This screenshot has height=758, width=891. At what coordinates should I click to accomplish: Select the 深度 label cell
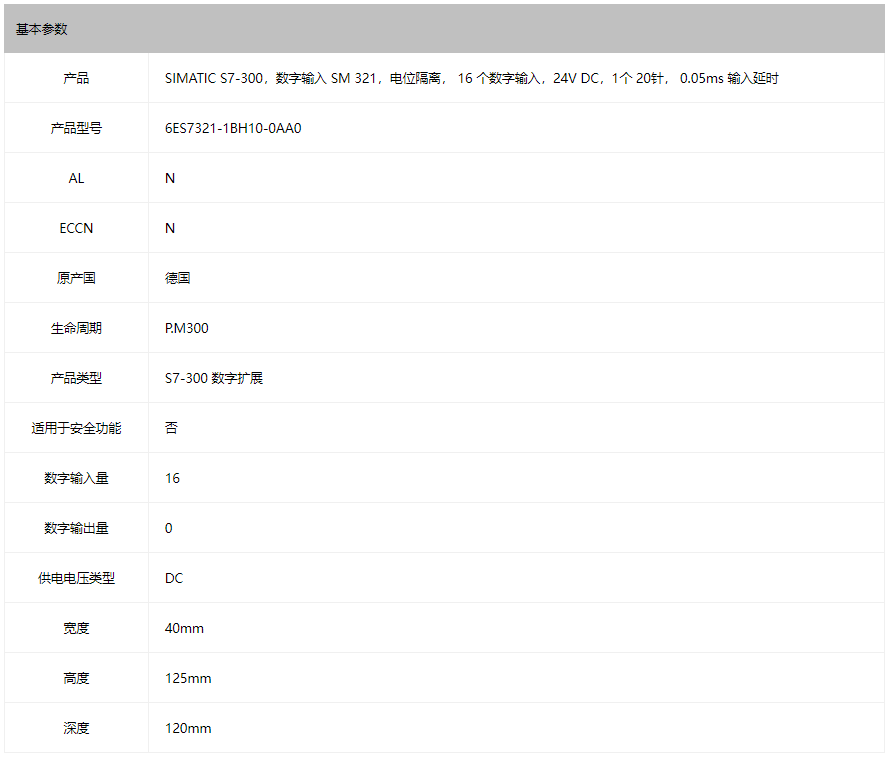point(76,728)
